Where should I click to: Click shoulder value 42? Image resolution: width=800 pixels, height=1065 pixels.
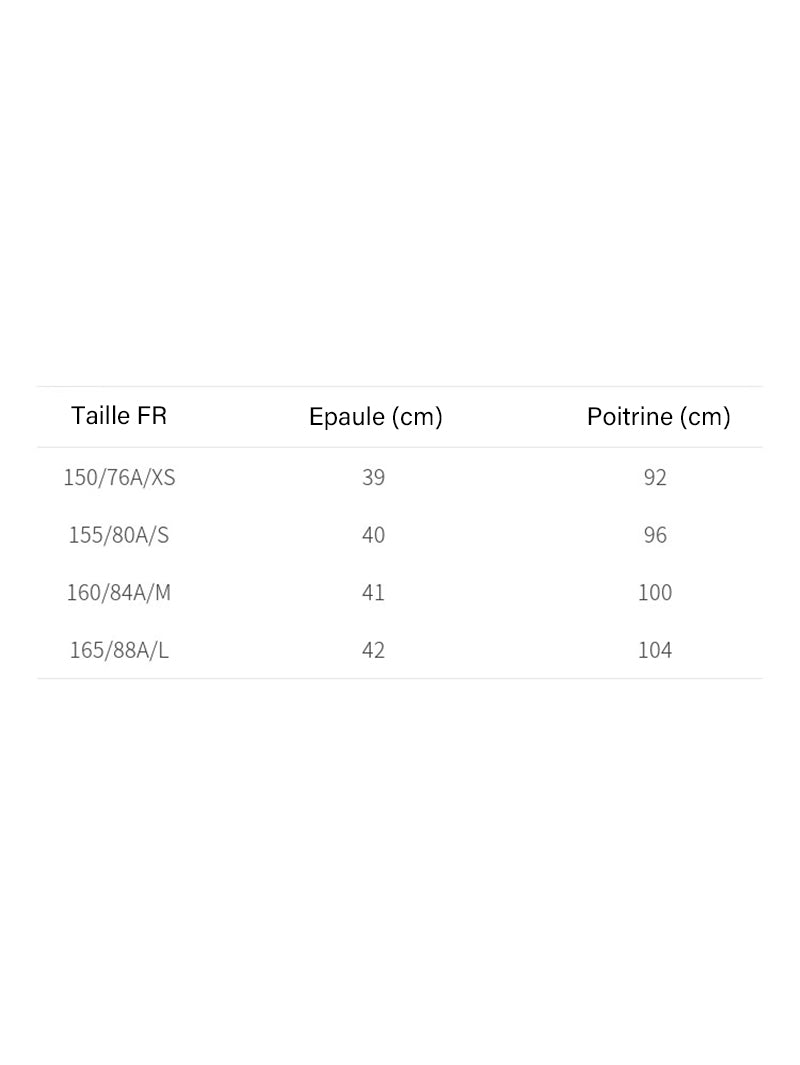tap(374, 651)
